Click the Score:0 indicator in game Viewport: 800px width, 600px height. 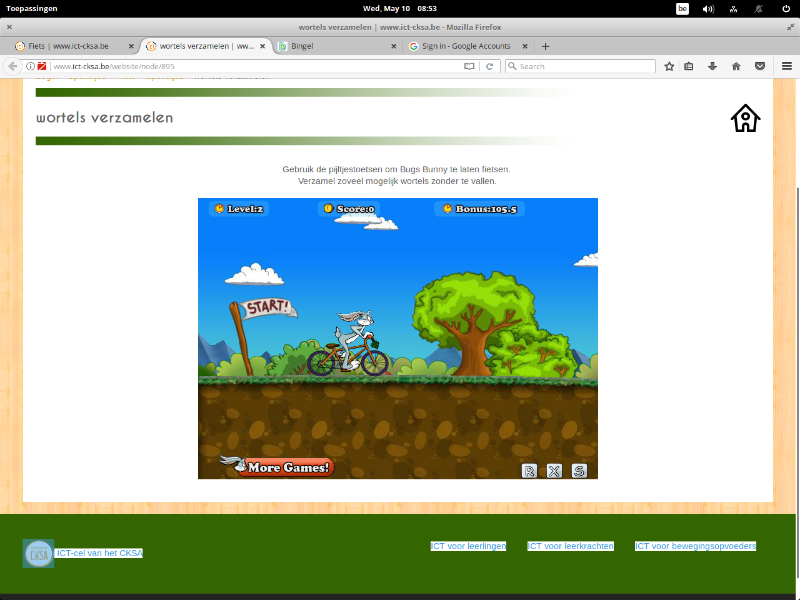click(x=349, y=209)
